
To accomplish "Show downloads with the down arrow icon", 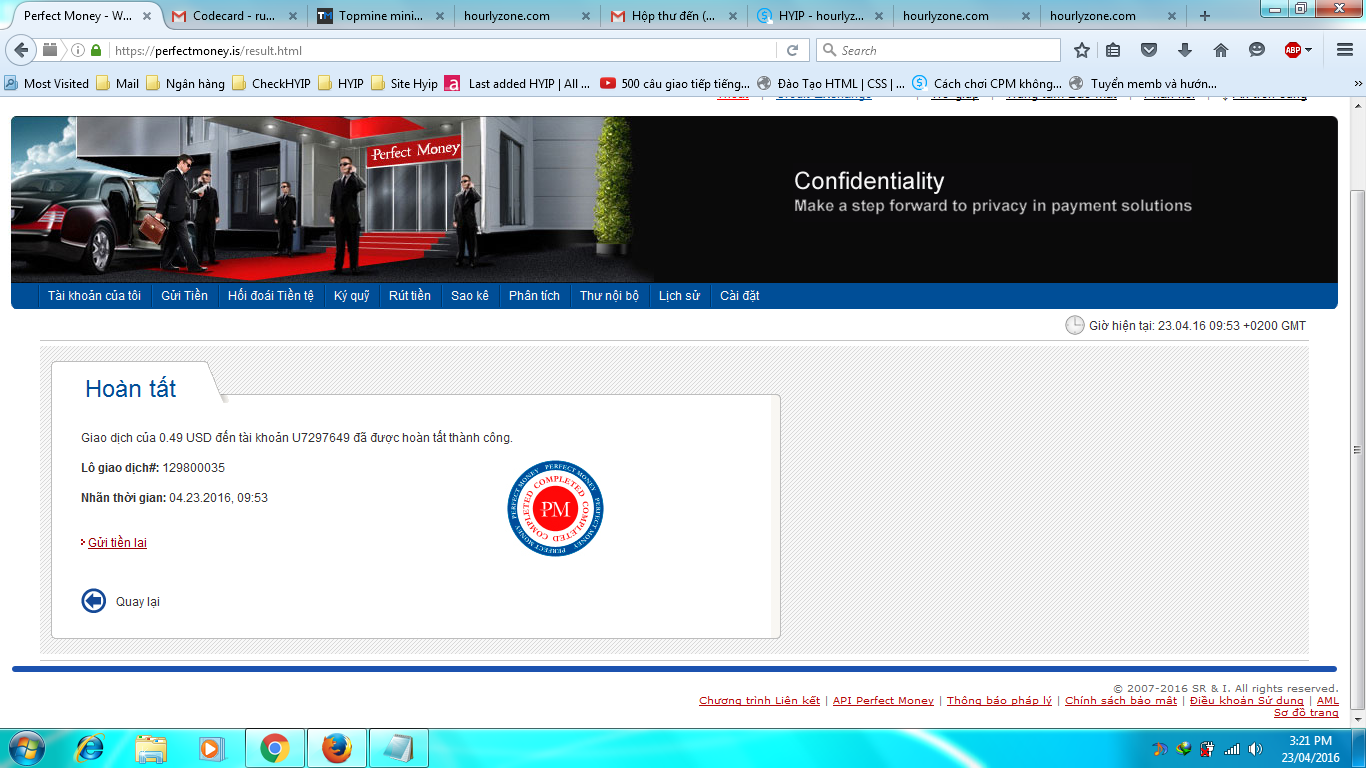I will click(1185, 50).
